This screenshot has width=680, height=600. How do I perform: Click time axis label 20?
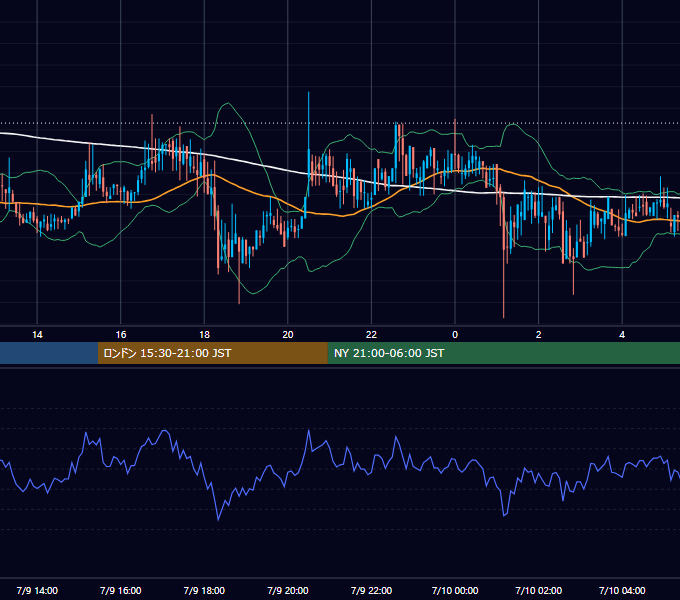coord(288,335)
